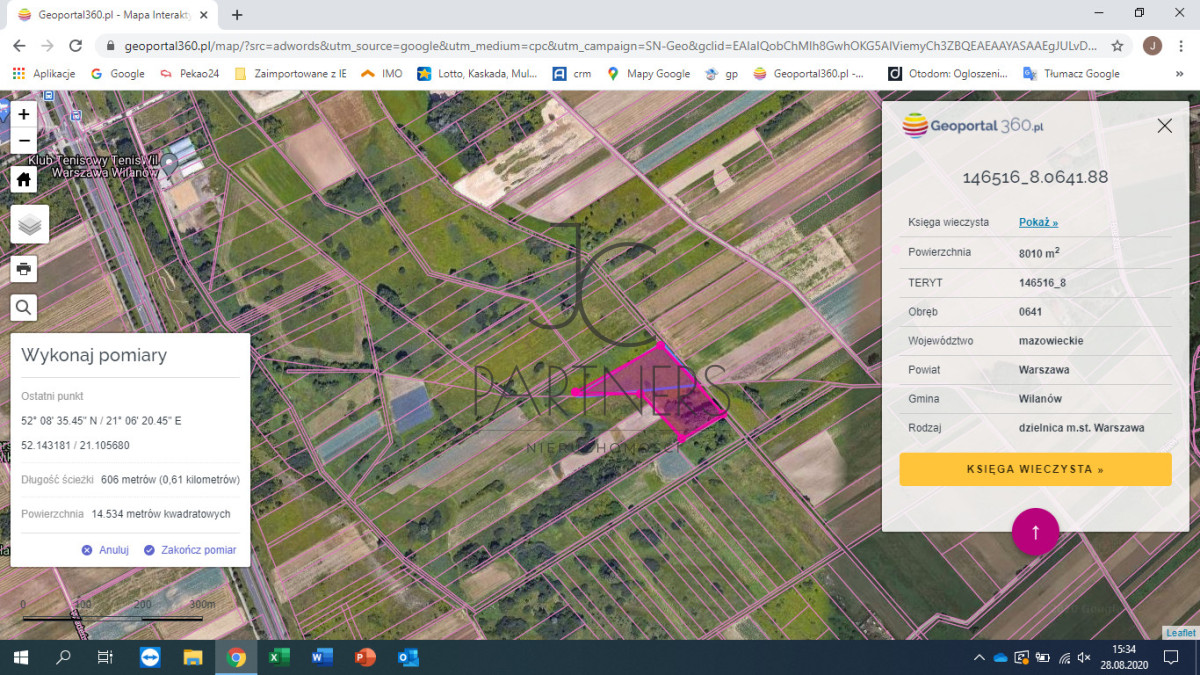This screenshot has height=675, width=1200.
Task: Open the Mapy Google bookmark
Action: coord(649,73)
